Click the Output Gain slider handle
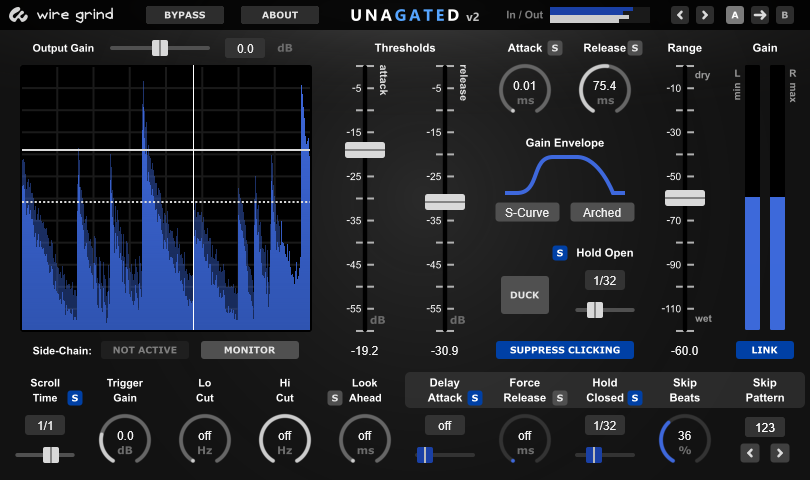810x480 pixels. point(159,48)
